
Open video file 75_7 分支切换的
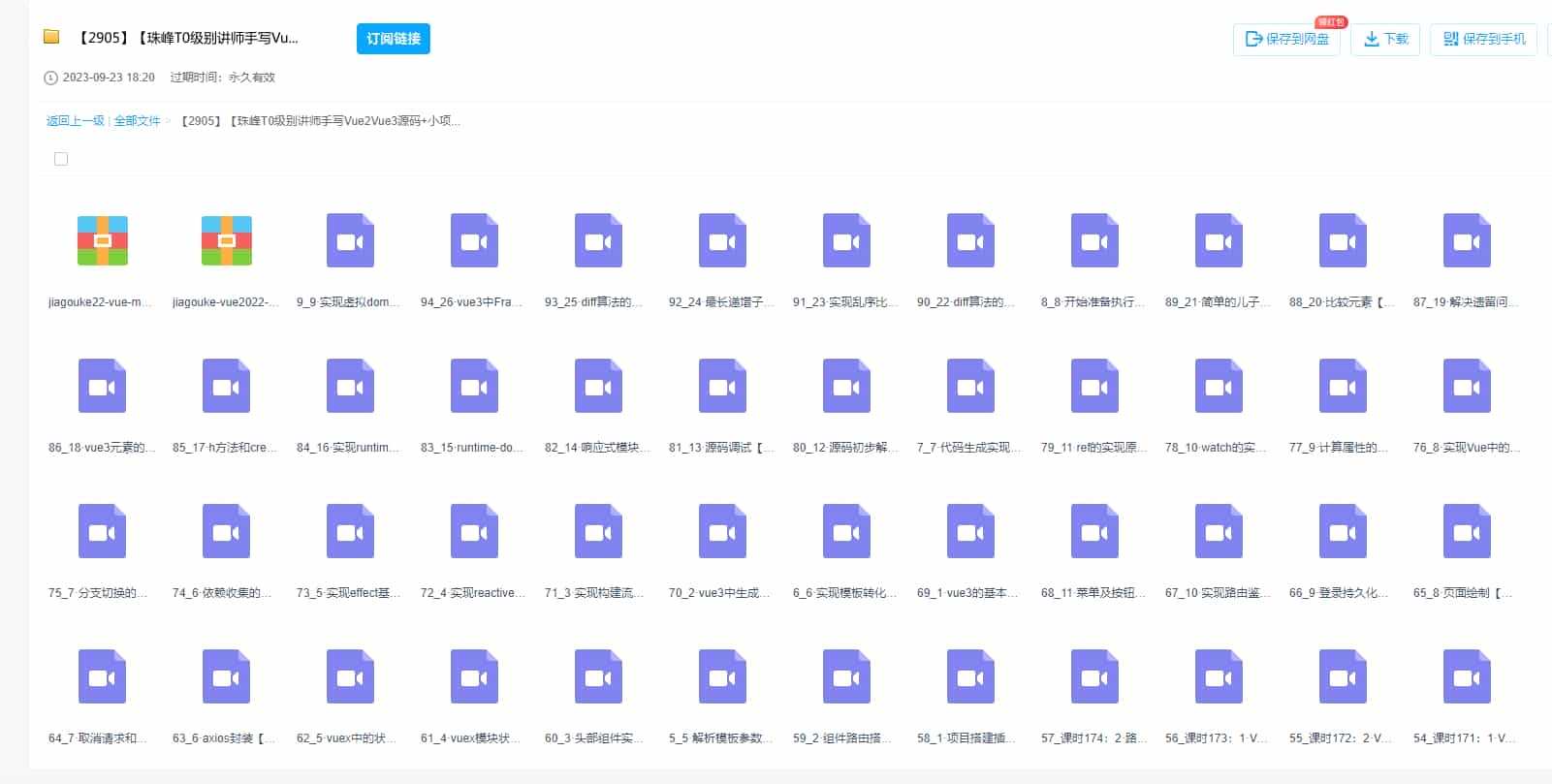tap(103, 531)
